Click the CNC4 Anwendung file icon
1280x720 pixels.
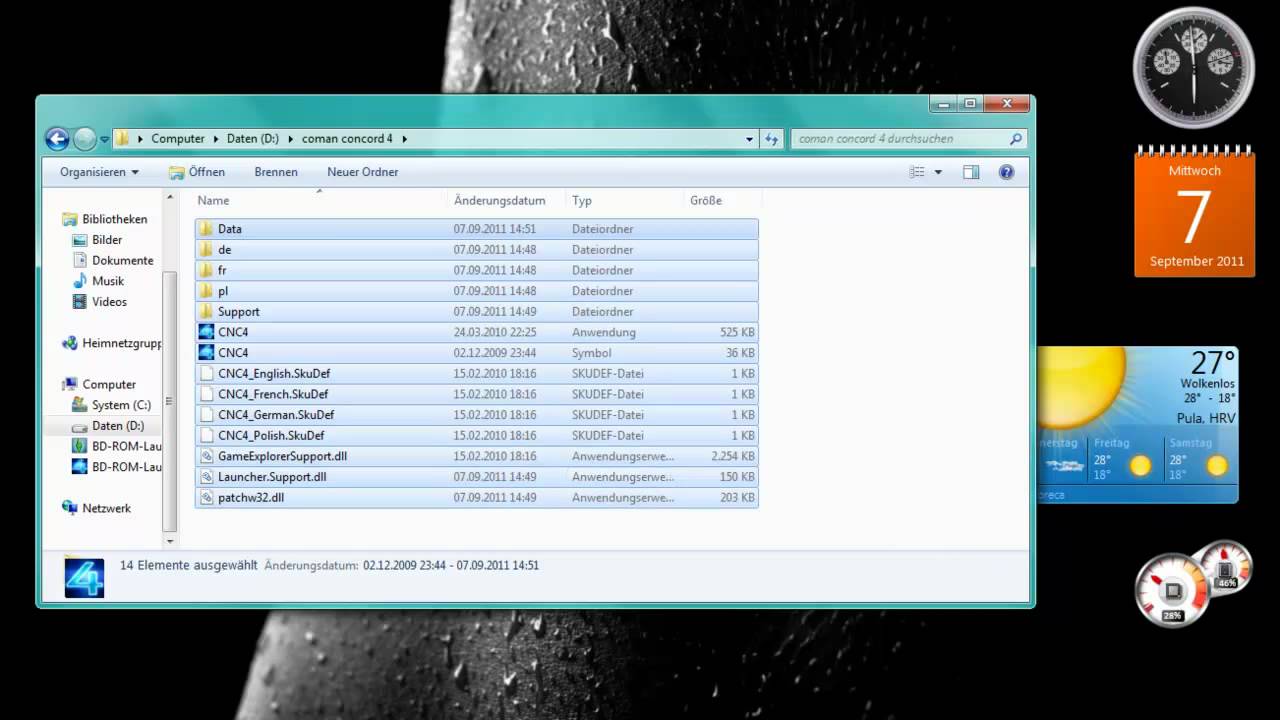tap(206, 332)
